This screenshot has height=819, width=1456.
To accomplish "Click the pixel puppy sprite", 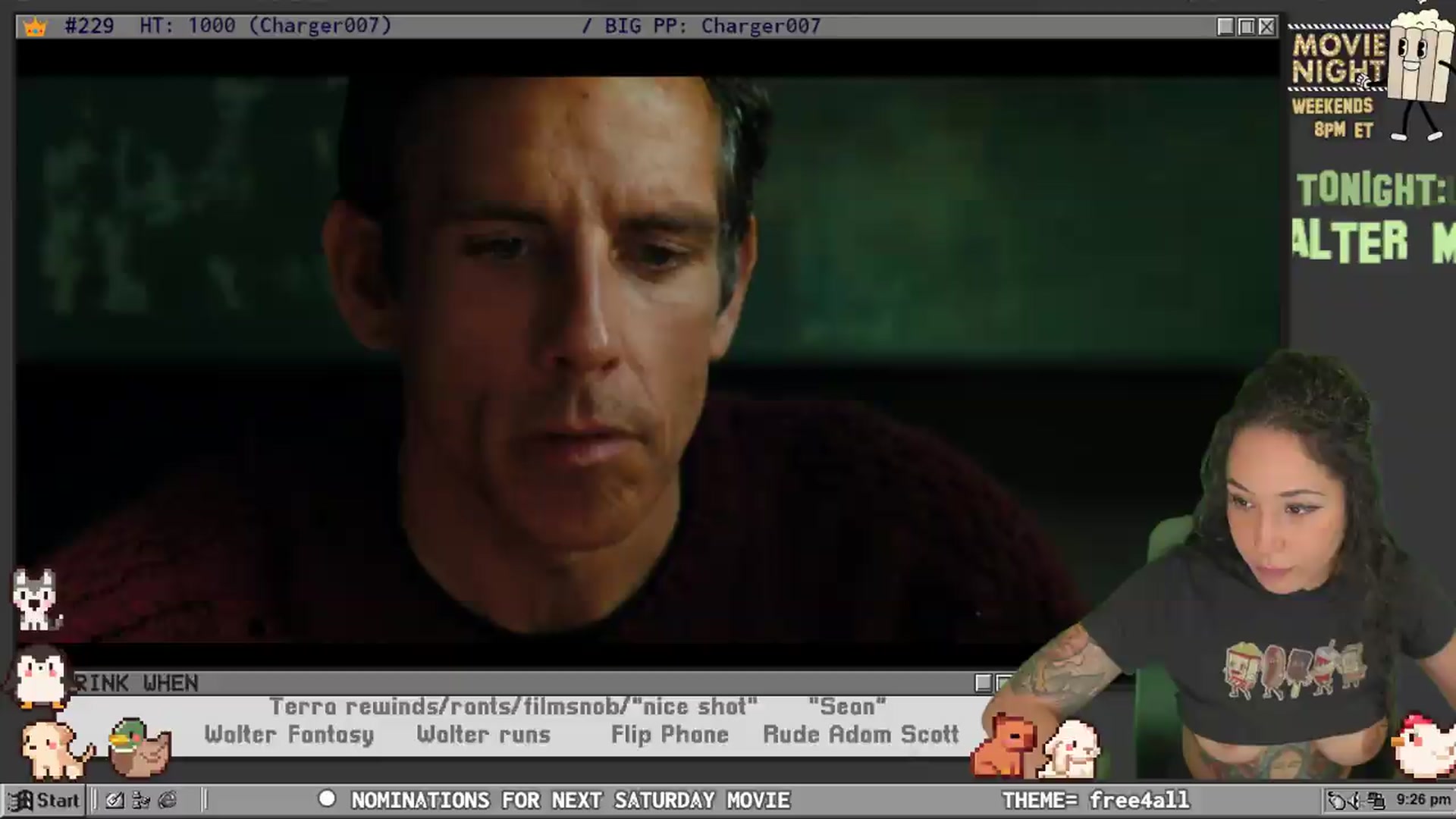I will tap(57, 750).
